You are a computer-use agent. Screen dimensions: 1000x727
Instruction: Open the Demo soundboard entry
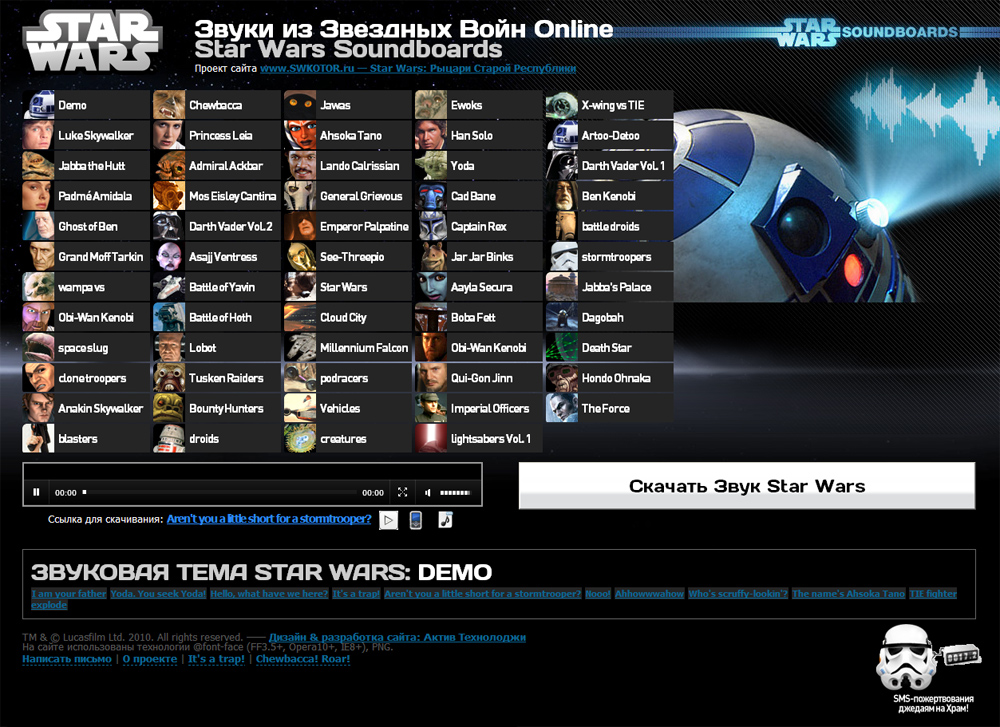[x=86, y=105]
